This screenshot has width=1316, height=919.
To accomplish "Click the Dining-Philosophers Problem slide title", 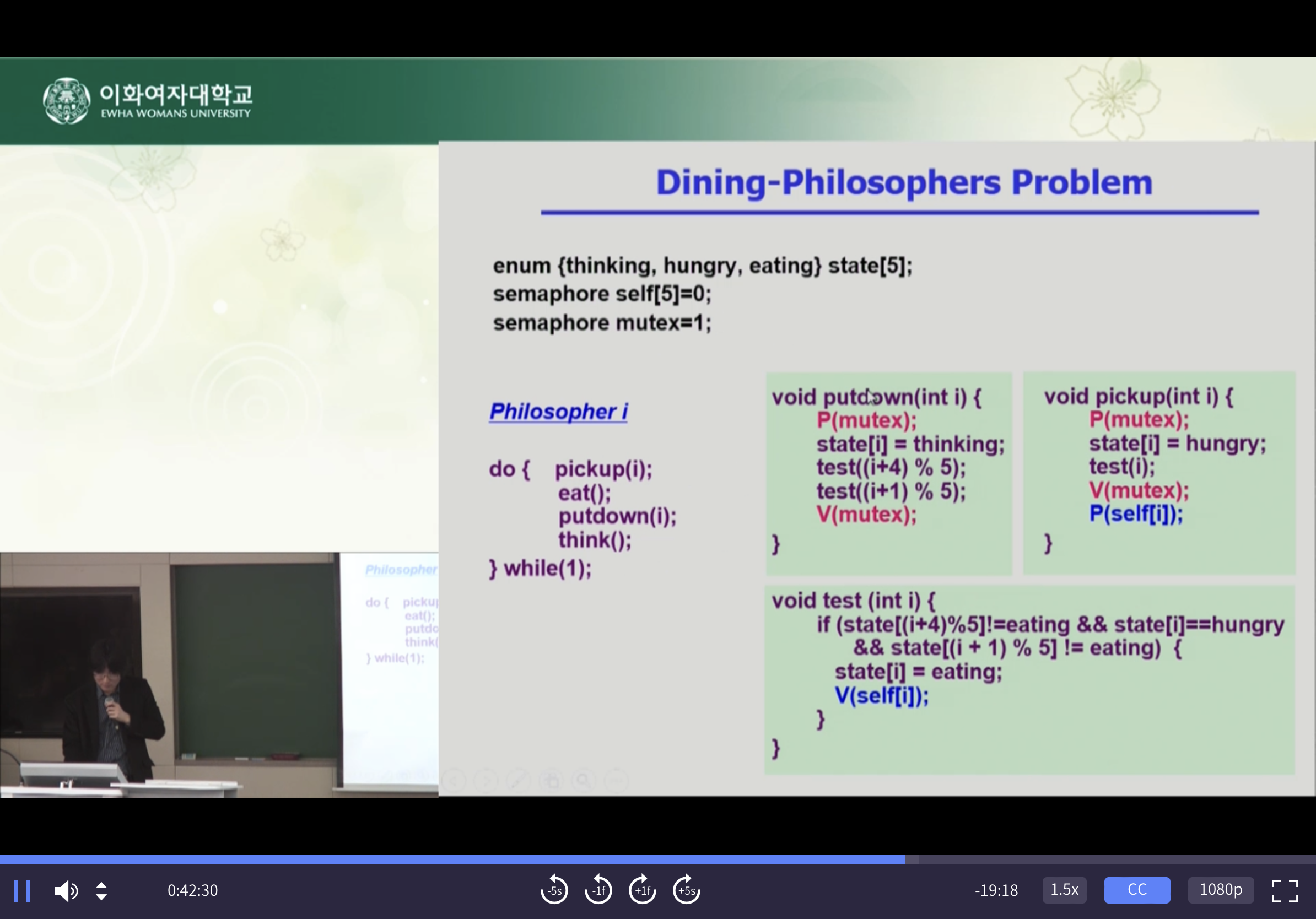I will point(903,183).
